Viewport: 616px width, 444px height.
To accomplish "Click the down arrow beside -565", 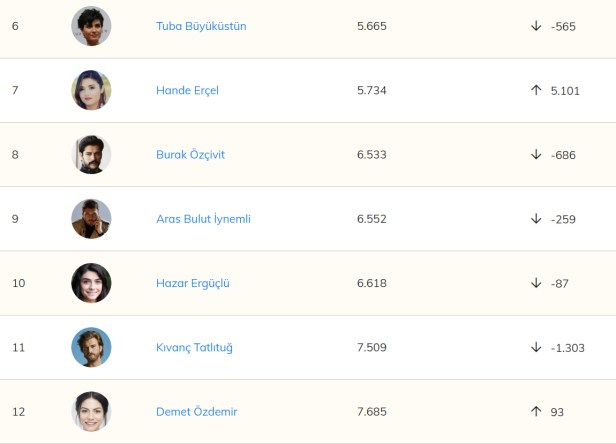I will tap(536, 26).
